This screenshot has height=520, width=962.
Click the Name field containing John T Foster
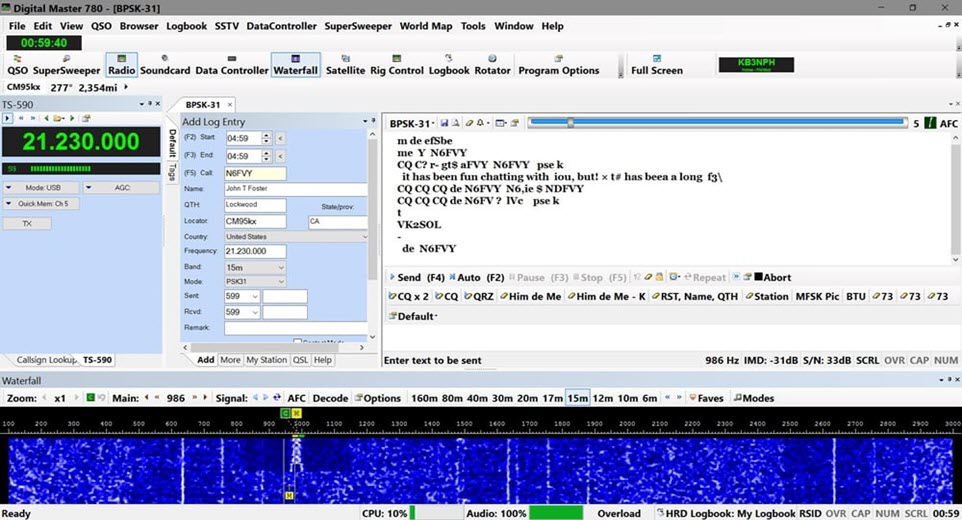pyautogui.click(x=295, y=189)
